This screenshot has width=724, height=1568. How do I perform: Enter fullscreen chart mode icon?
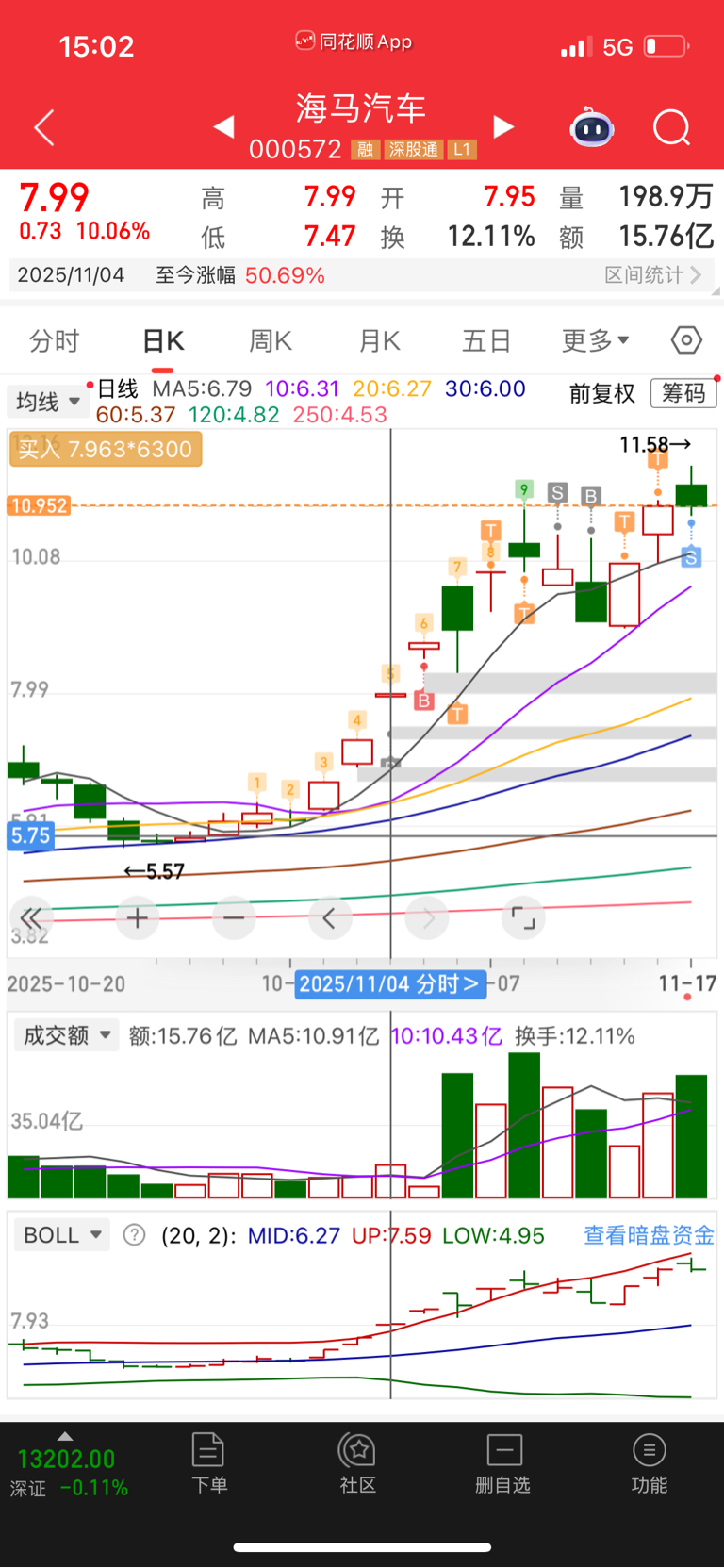coord(523,917)
